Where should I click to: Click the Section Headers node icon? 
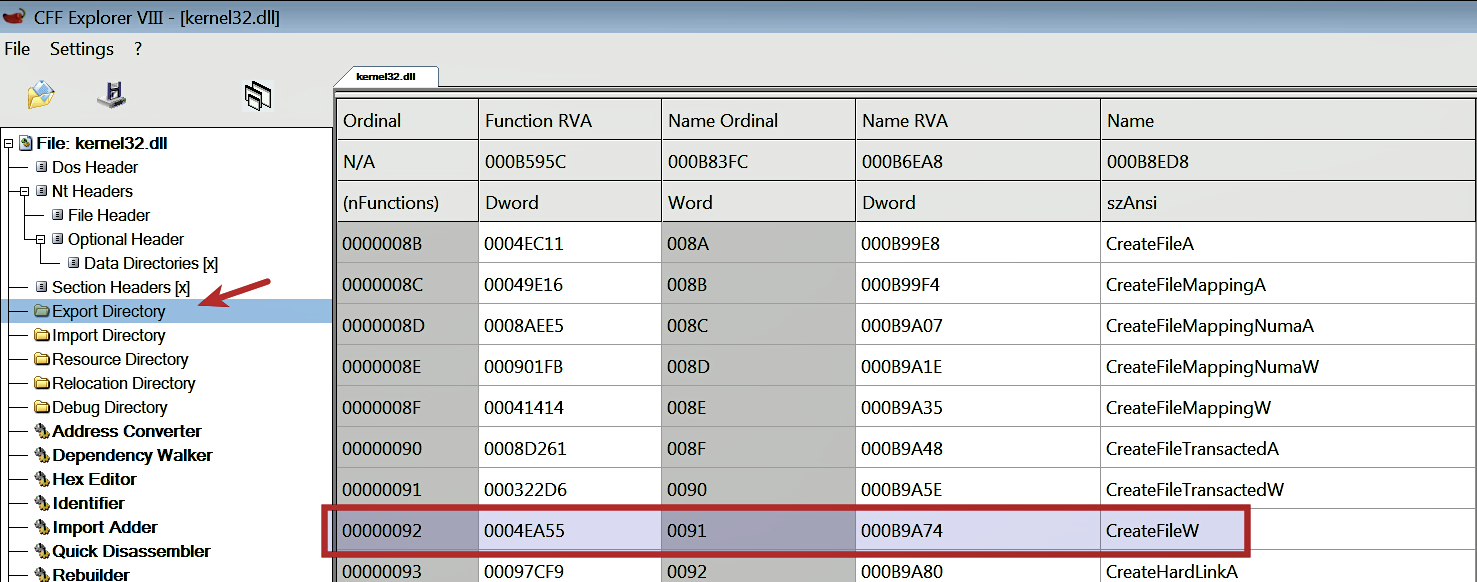pyautogui.click(x=42, y=287)
